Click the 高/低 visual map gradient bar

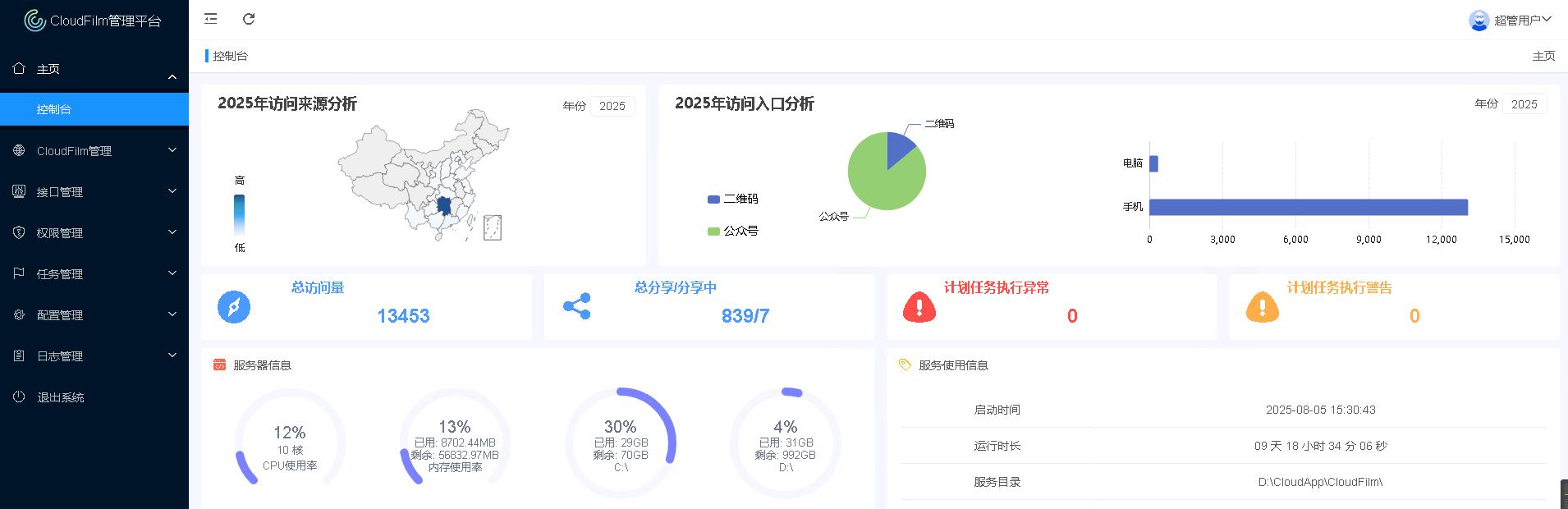click(x=239, y=214)
